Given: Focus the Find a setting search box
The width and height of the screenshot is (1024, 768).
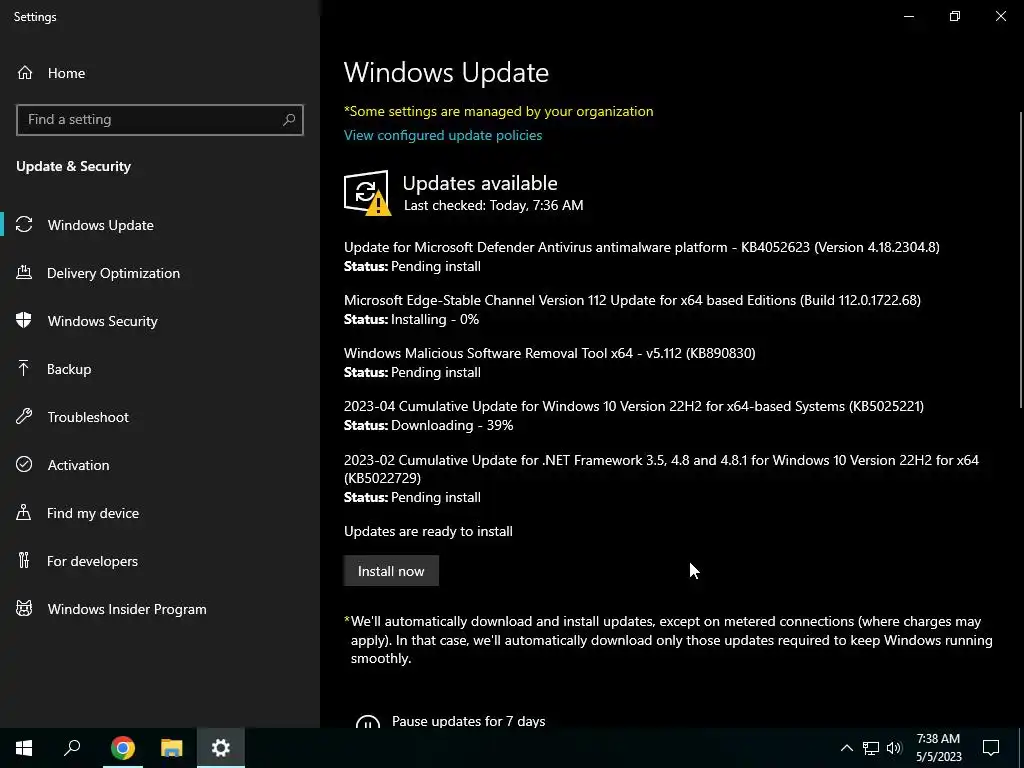Looking at the screenshot, I should [160, 120].
